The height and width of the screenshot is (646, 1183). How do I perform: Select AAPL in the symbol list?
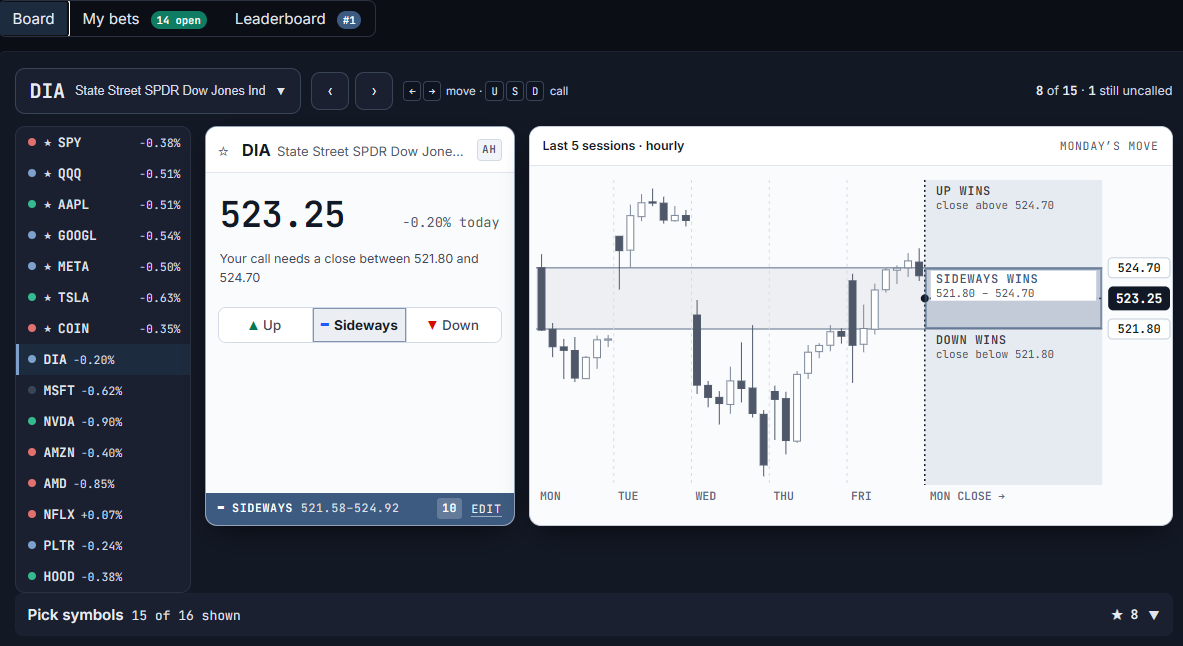(103, 205)
